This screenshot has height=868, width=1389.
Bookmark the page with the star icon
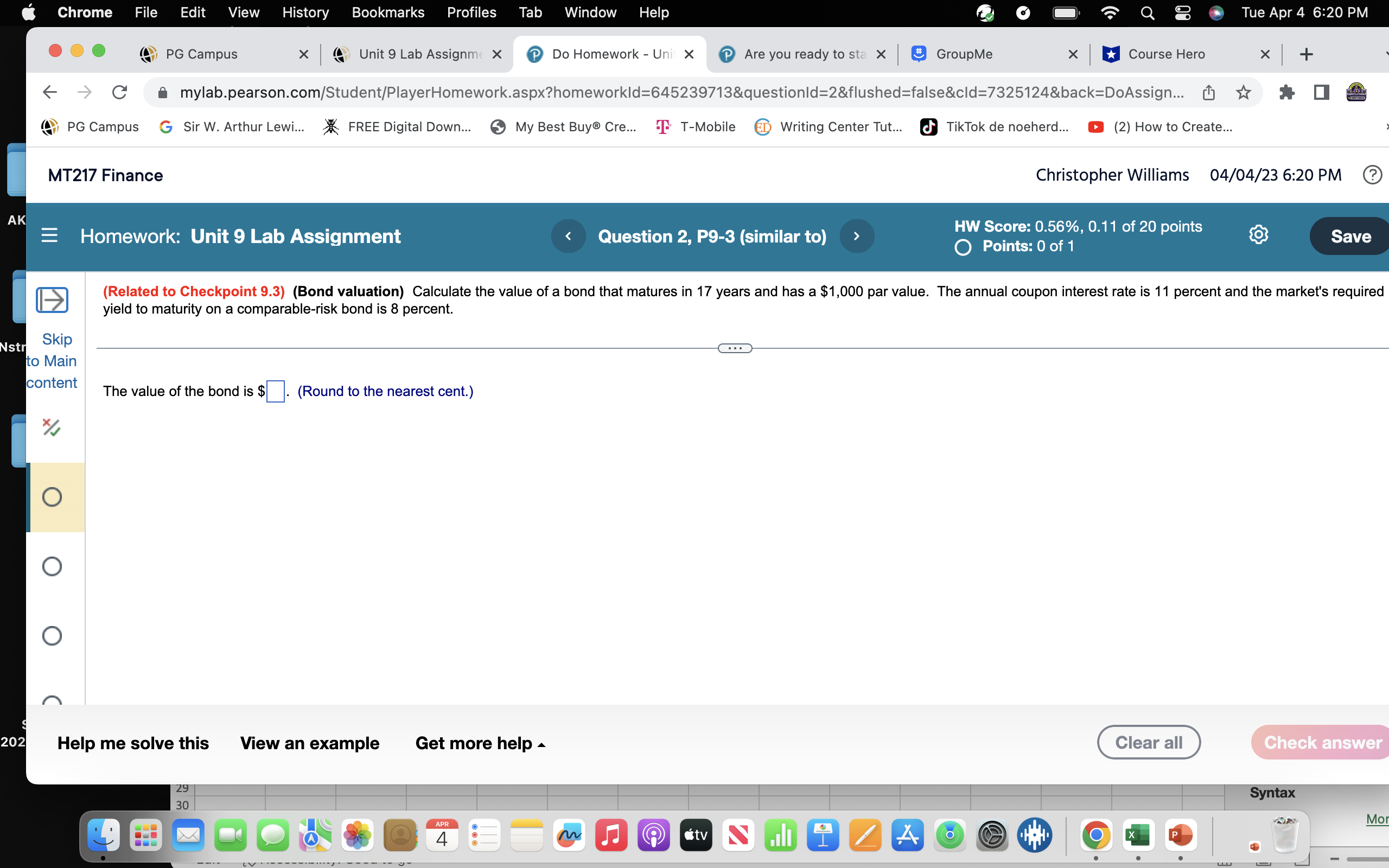point(1243,92)
